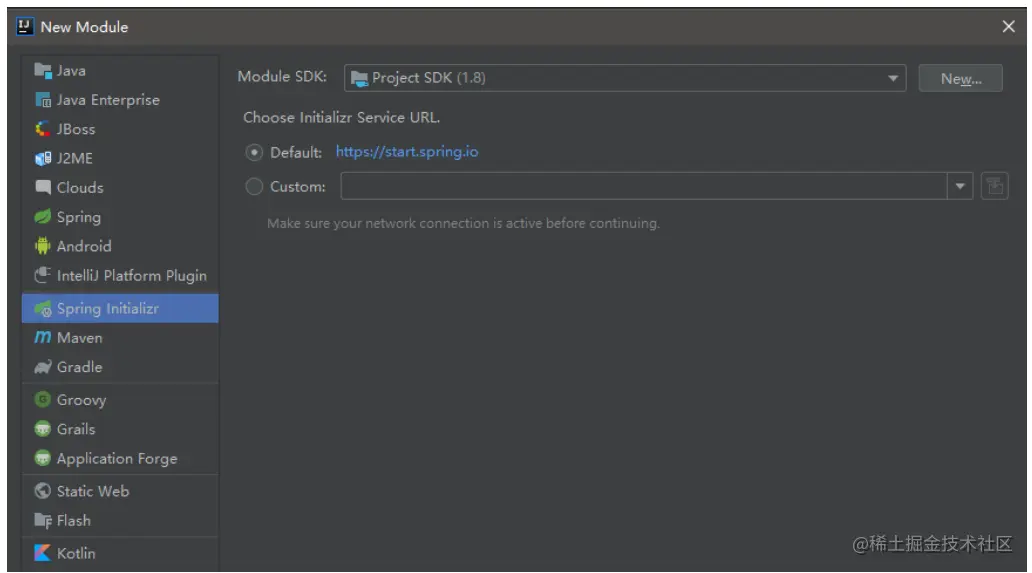Select the Static Web entry

pyautogui.click(x=120, y=491)
